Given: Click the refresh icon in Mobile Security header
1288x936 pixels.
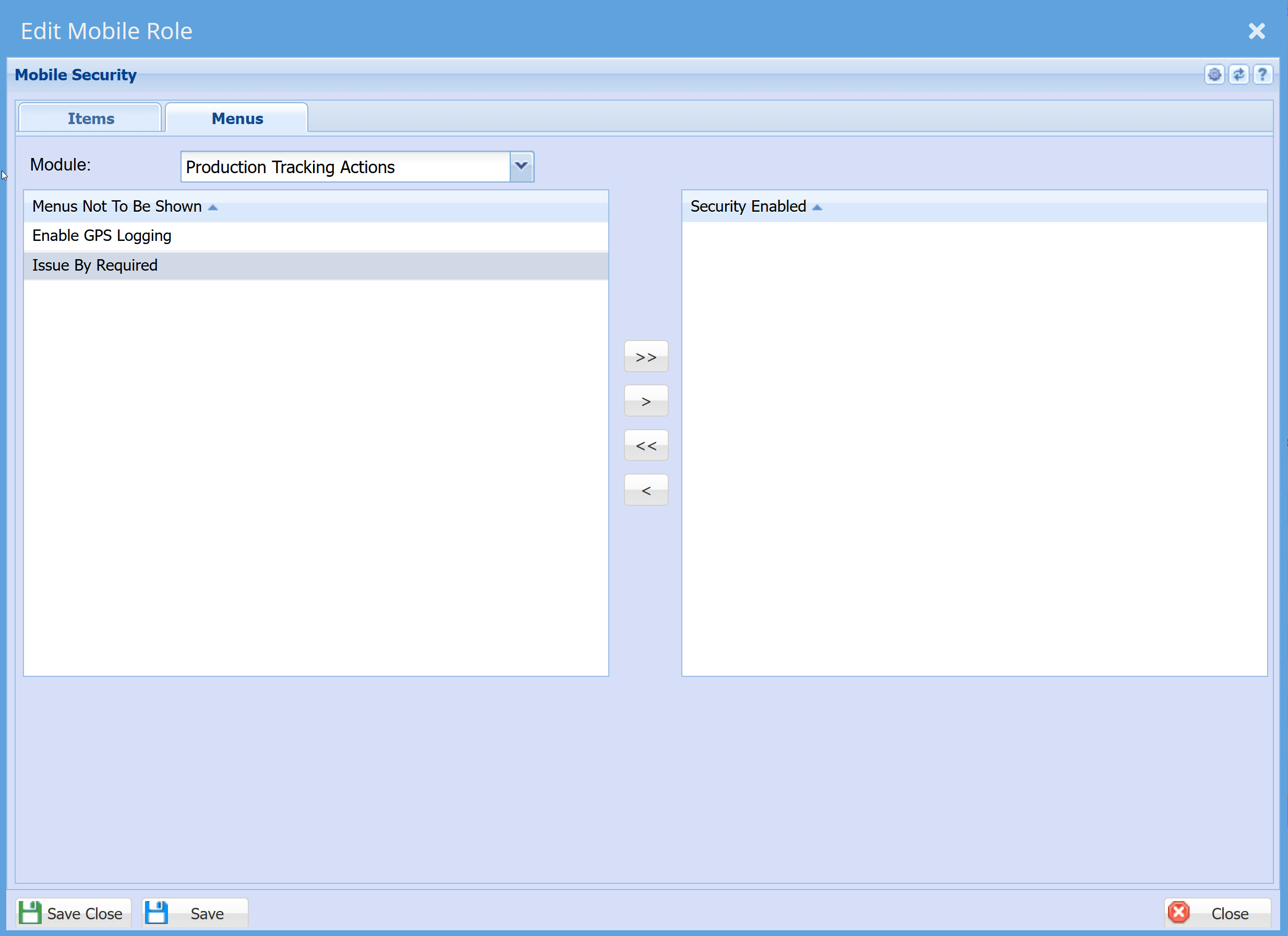Looking at the screenshot, I should pyautogui.click(x=1238, y=75).
